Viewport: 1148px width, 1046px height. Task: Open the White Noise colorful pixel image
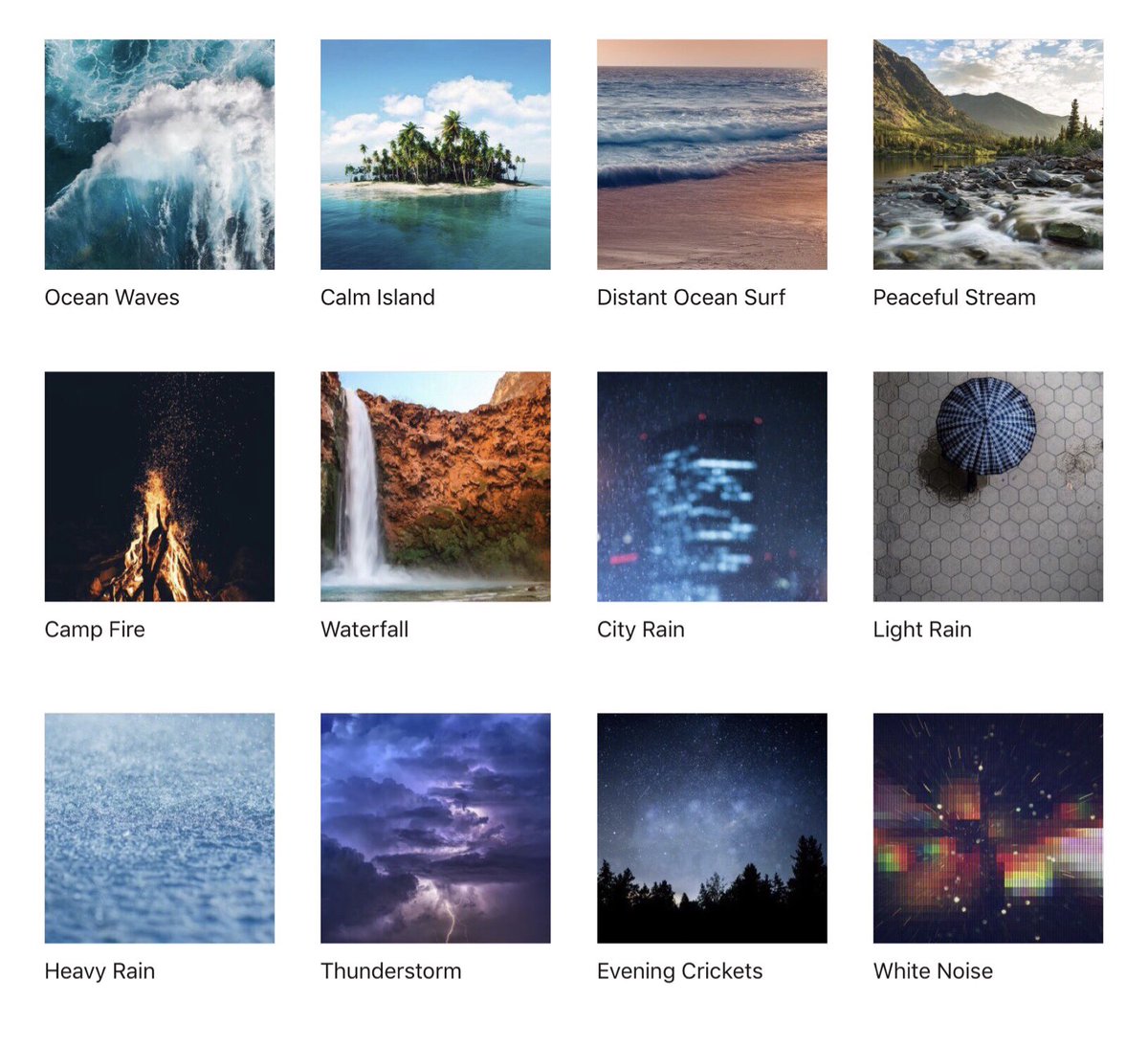[988, 828]
